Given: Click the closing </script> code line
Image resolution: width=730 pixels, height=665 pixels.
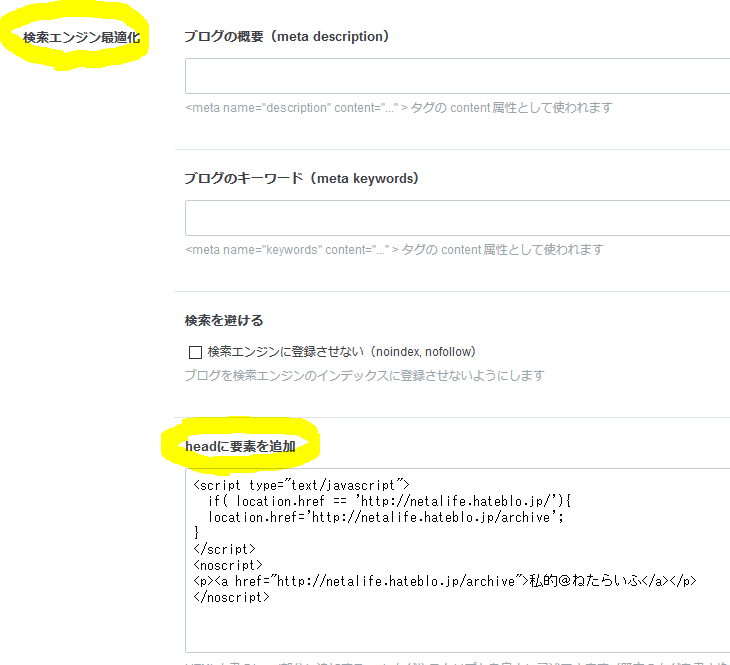Looking at the screenshot, I should [224, 549].
